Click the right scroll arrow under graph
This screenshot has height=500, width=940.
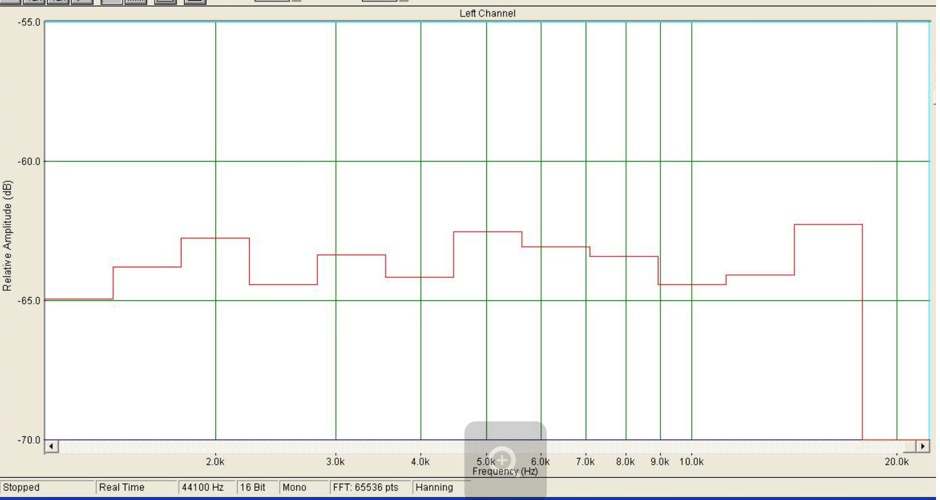tap(922, 446)
